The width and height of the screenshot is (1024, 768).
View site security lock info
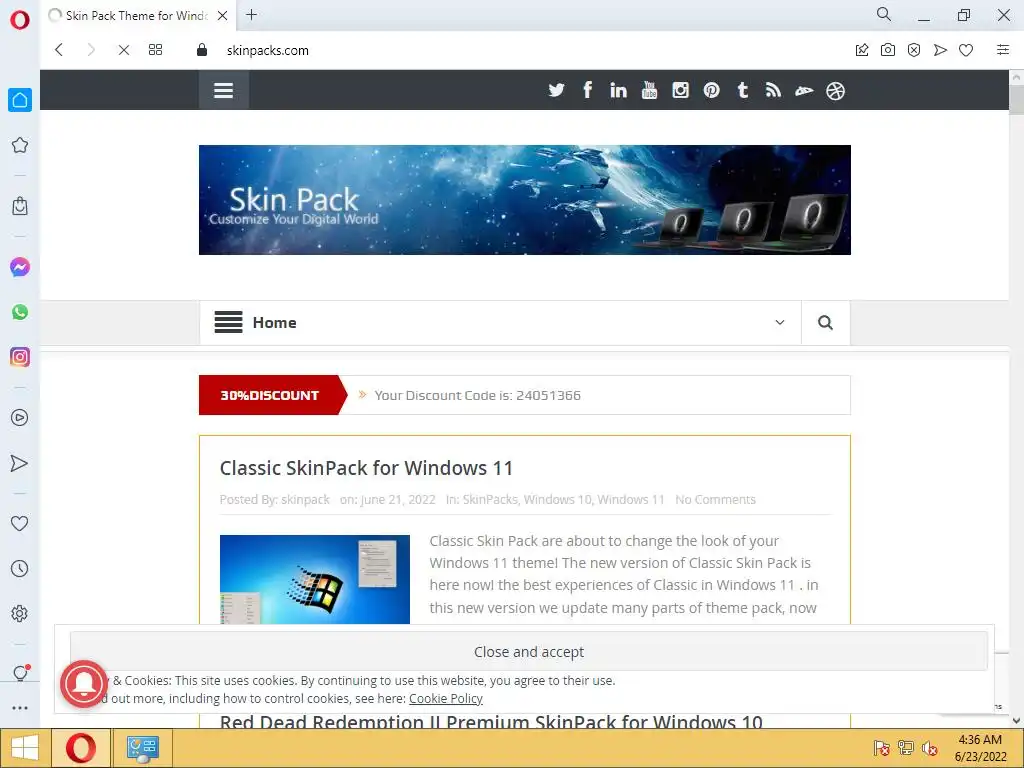(x=202, y=50)
